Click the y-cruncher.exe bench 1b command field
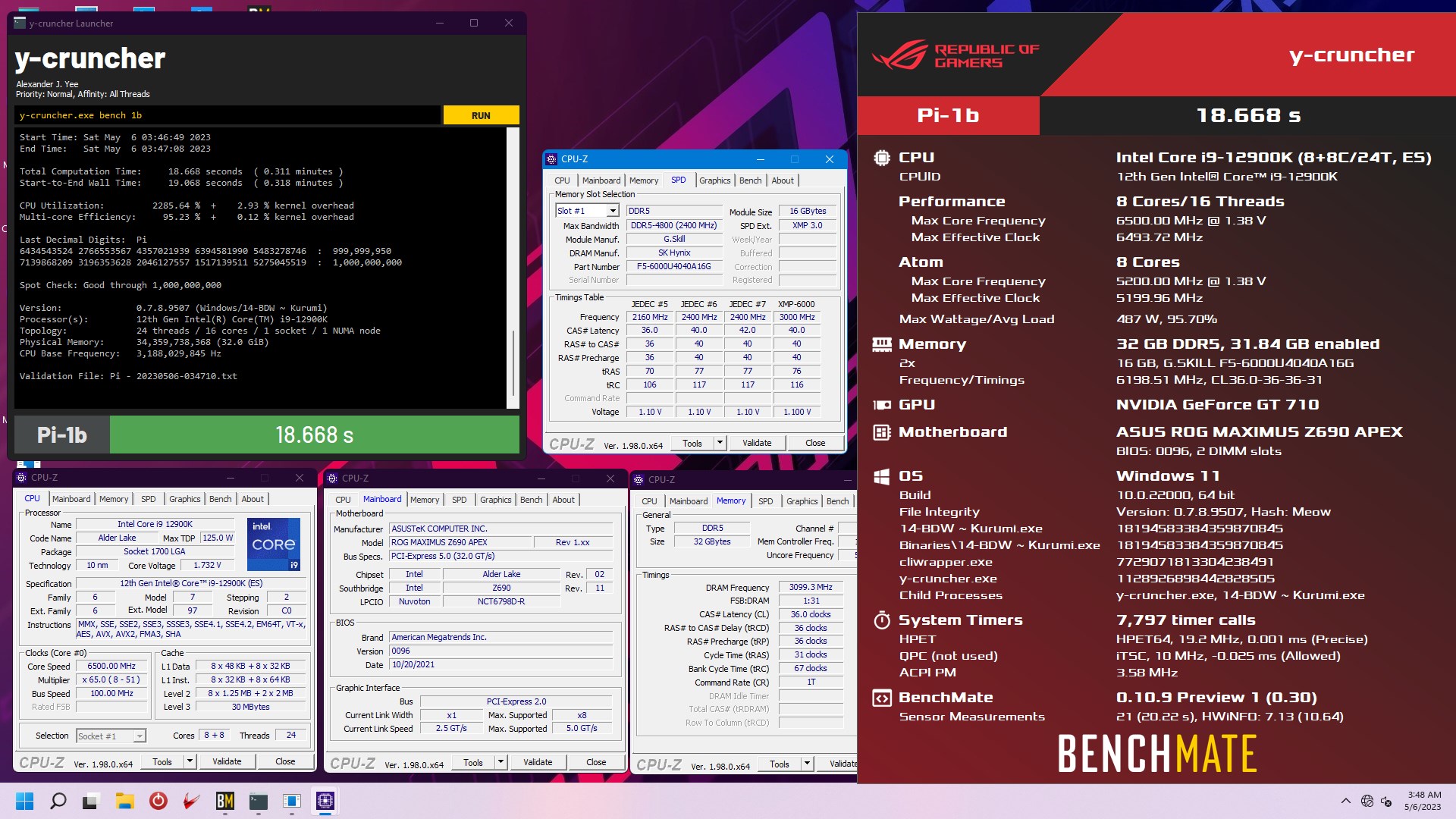 pyautogui.click(x=227, y=115)
